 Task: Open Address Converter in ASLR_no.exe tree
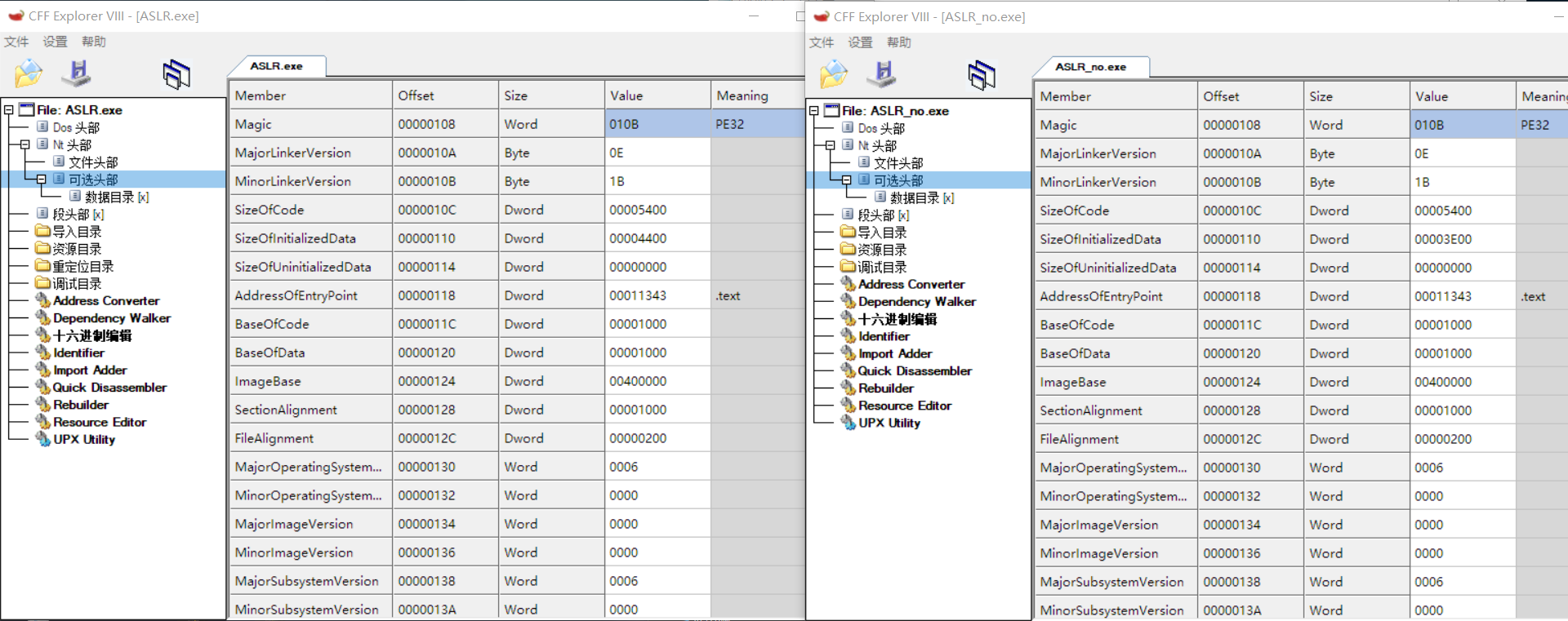(x=911, y=285)
